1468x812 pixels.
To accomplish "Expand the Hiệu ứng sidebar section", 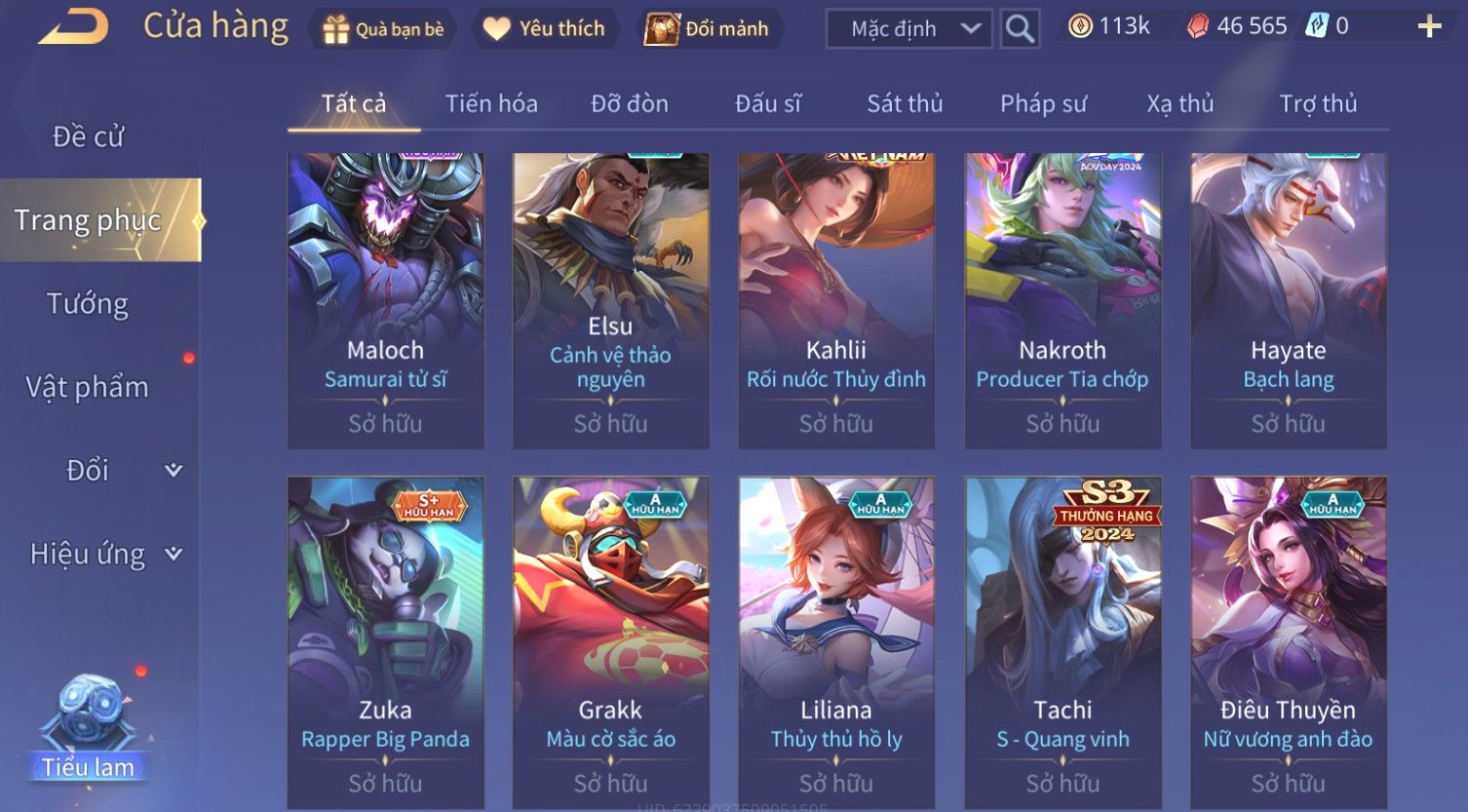I will [173, 554].
